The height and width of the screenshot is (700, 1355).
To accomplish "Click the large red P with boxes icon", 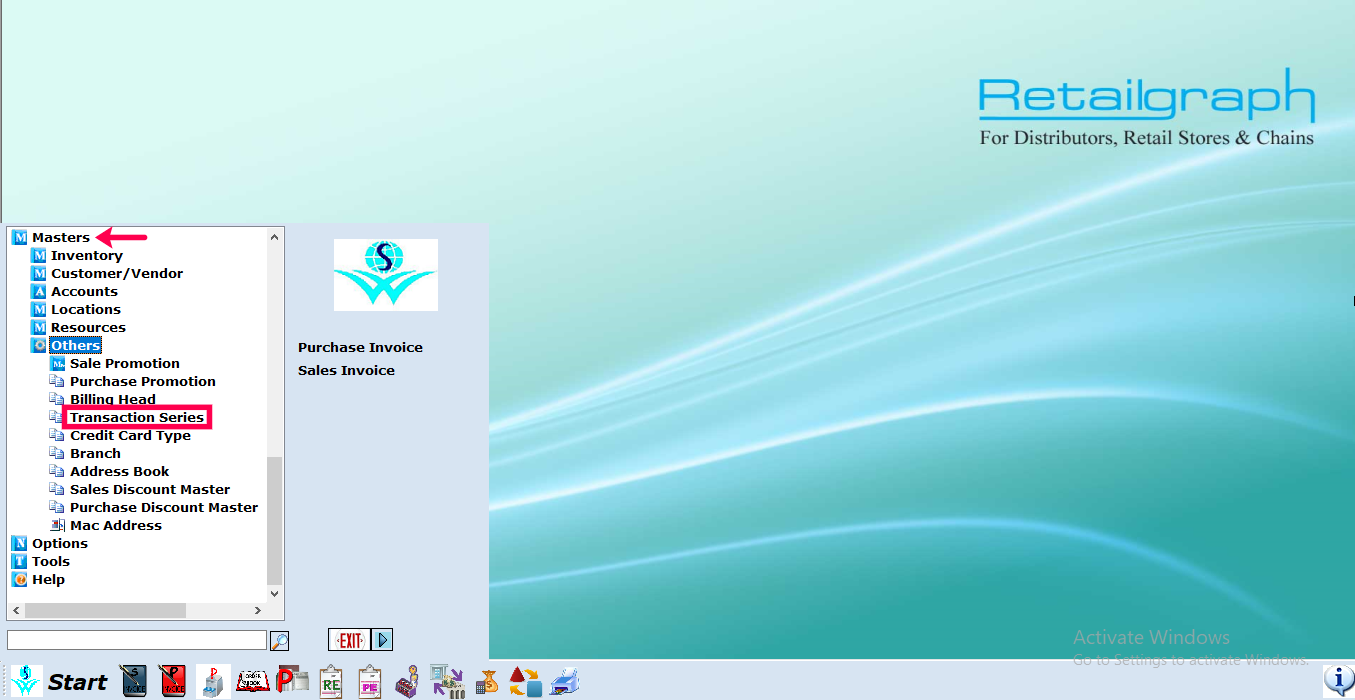I will [x=292, y=682].
